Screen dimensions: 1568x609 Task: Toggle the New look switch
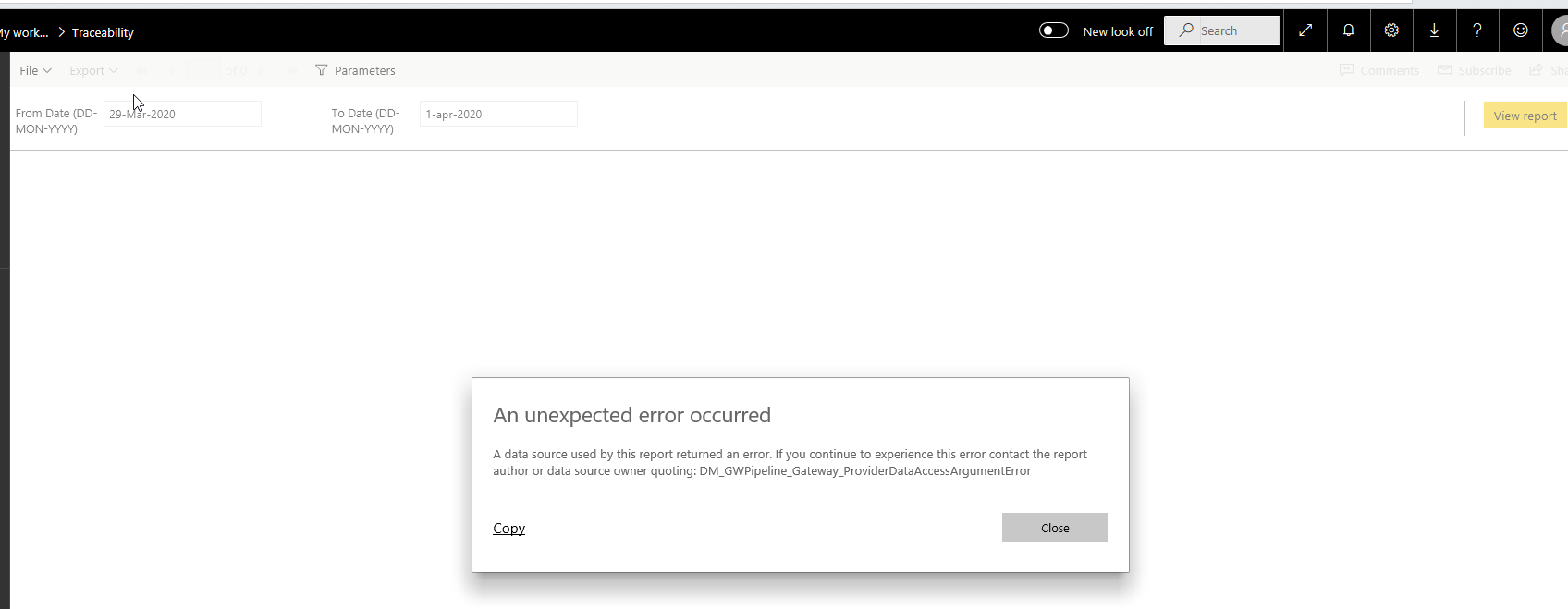[x=1053, y=30]
